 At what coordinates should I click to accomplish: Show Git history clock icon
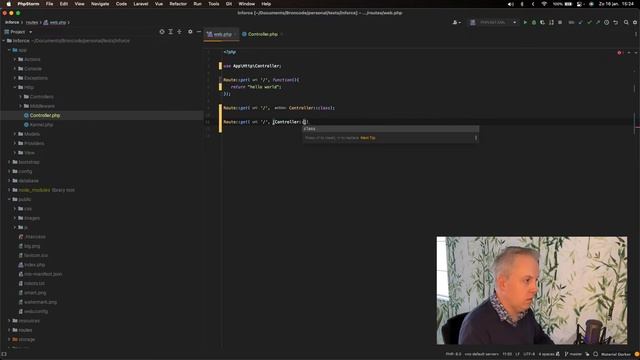click(x=607, y=22)
